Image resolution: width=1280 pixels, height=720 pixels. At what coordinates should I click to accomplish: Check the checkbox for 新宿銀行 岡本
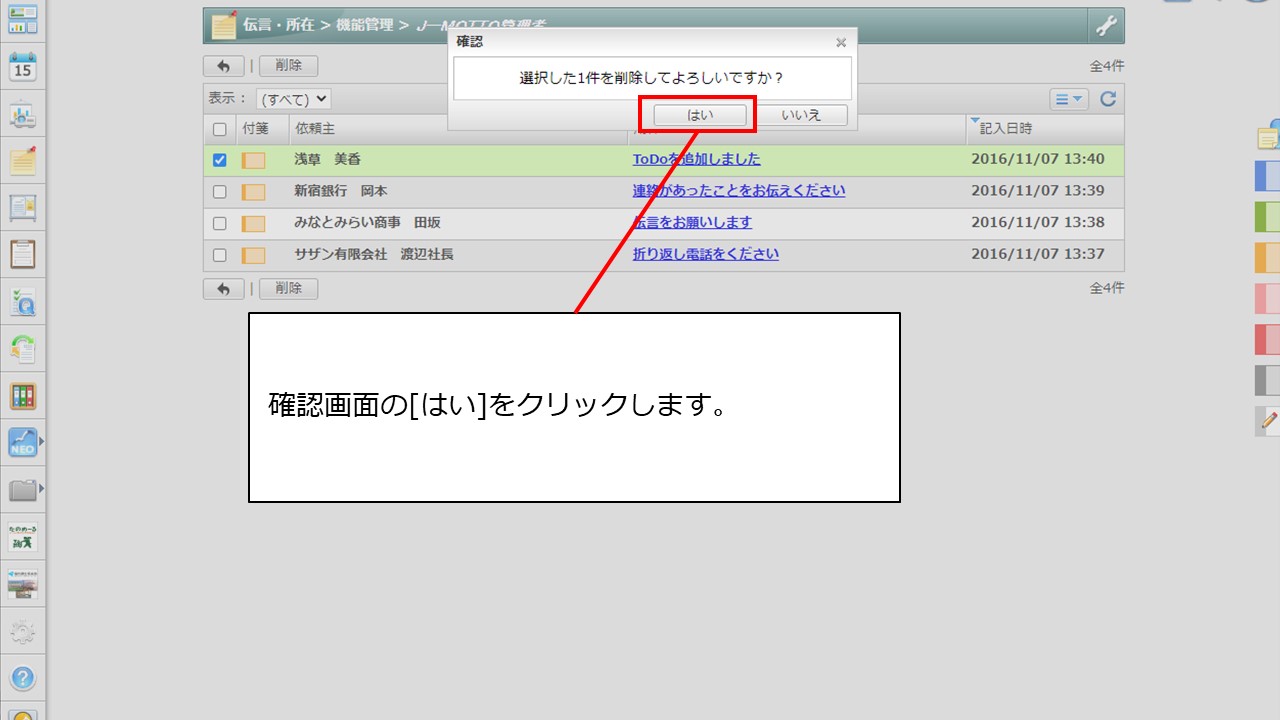click(220, 191)
